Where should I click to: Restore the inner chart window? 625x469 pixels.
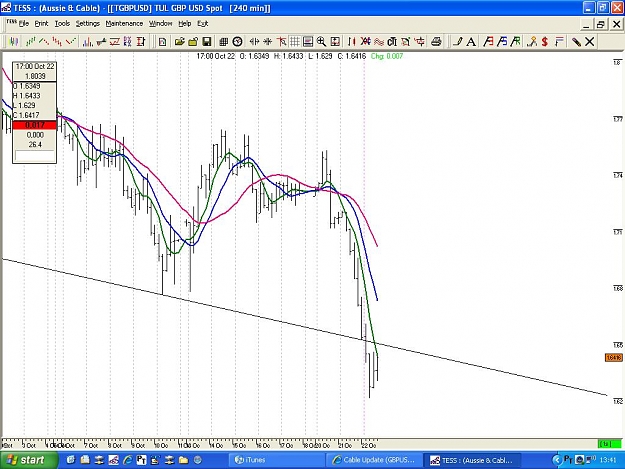point(600,24)
